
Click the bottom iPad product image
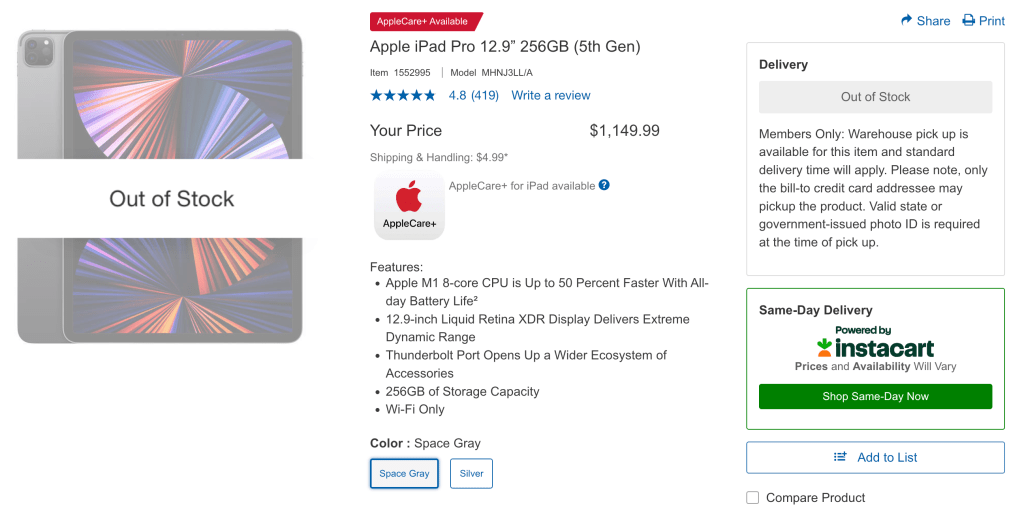point(160,290)
